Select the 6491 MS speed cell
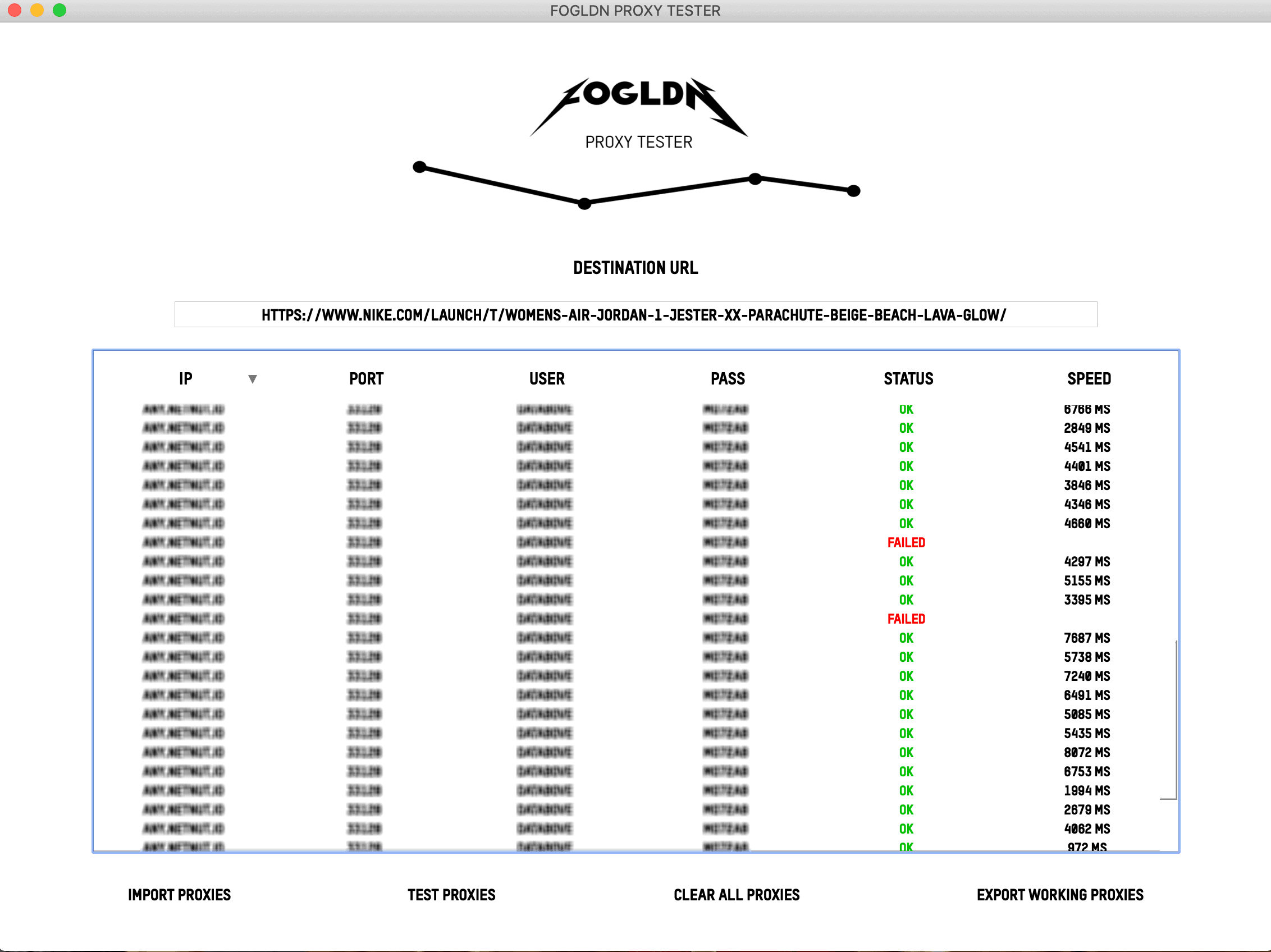Viewport: 1271px width, 952px height. point(1087,695)
